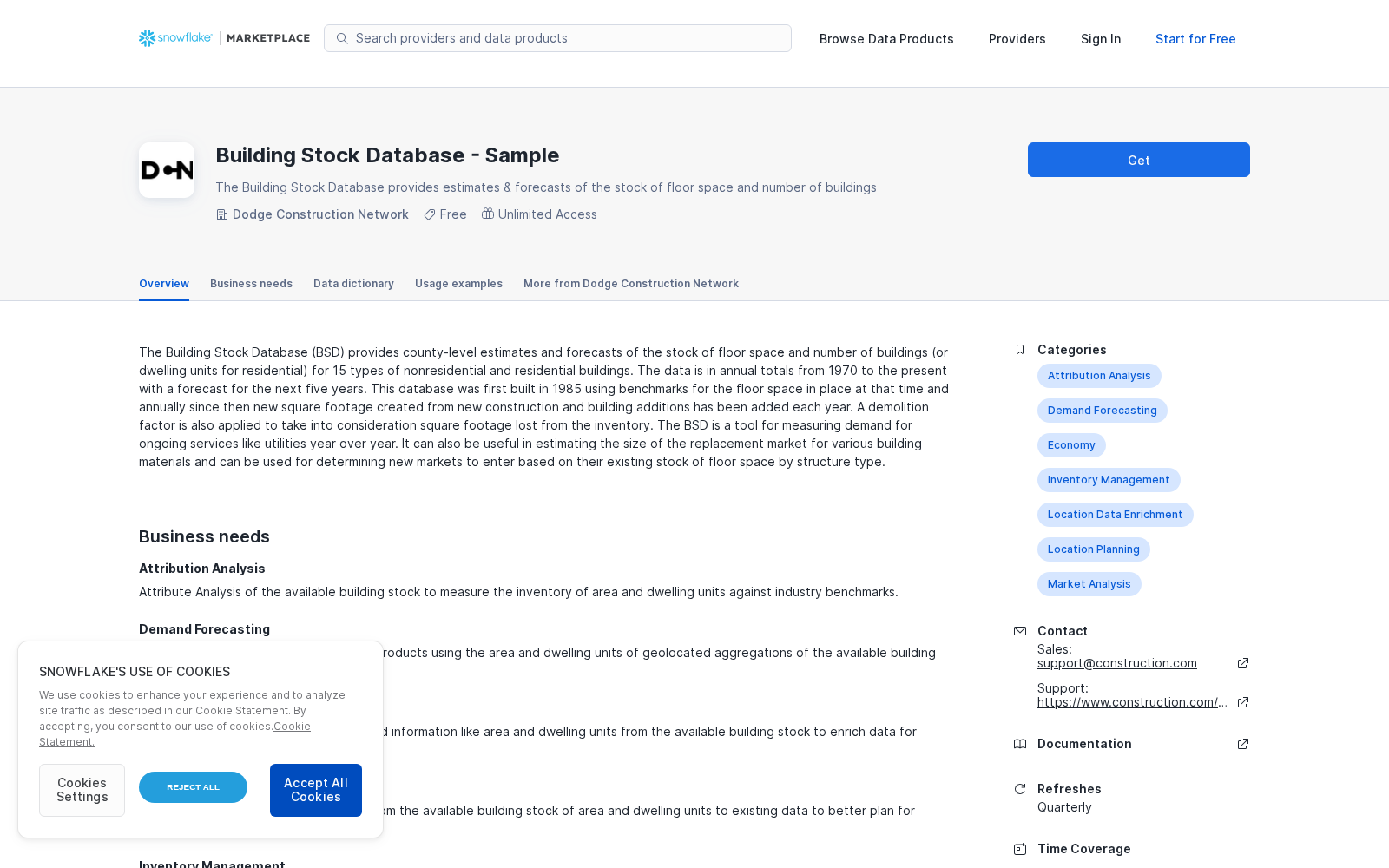
Task: Click the Snowflake Marketplace logo
Action: pos(224,38)
